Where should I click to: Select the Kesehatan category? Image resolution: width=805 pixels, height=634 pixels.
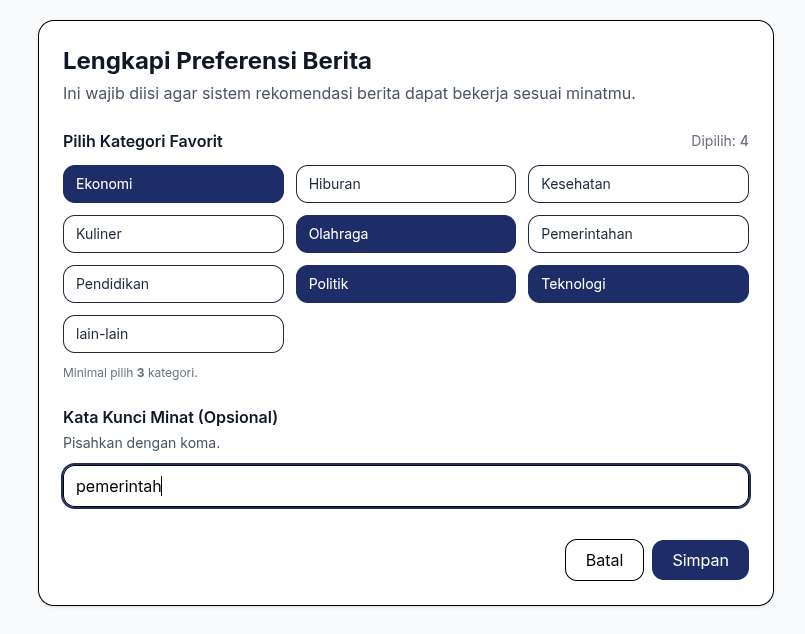point(638,184)
